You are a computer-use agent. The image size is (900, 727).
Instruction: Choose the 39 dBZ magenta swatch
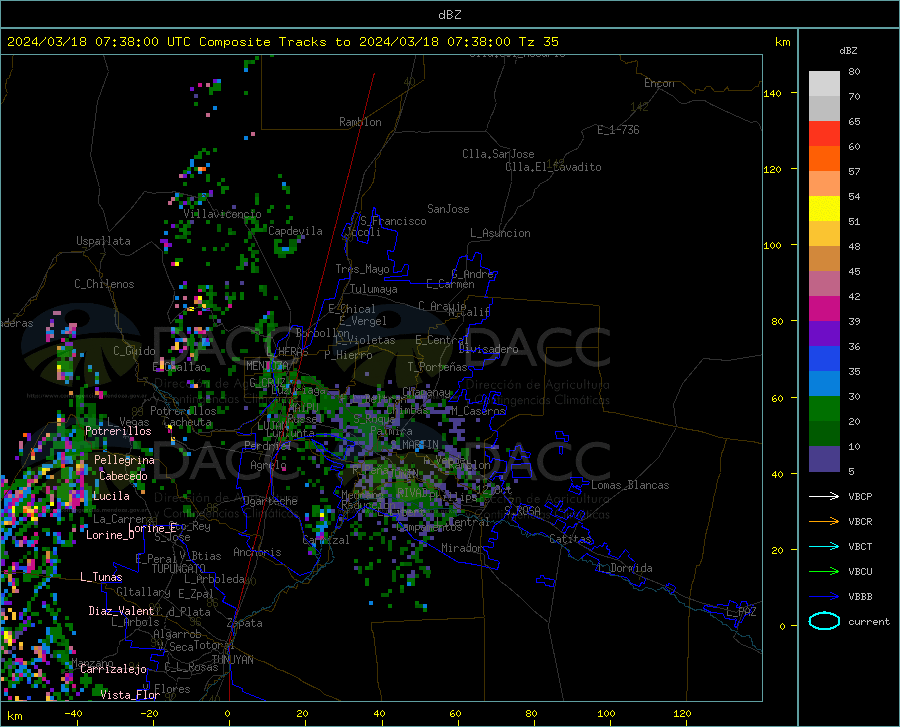824,309
